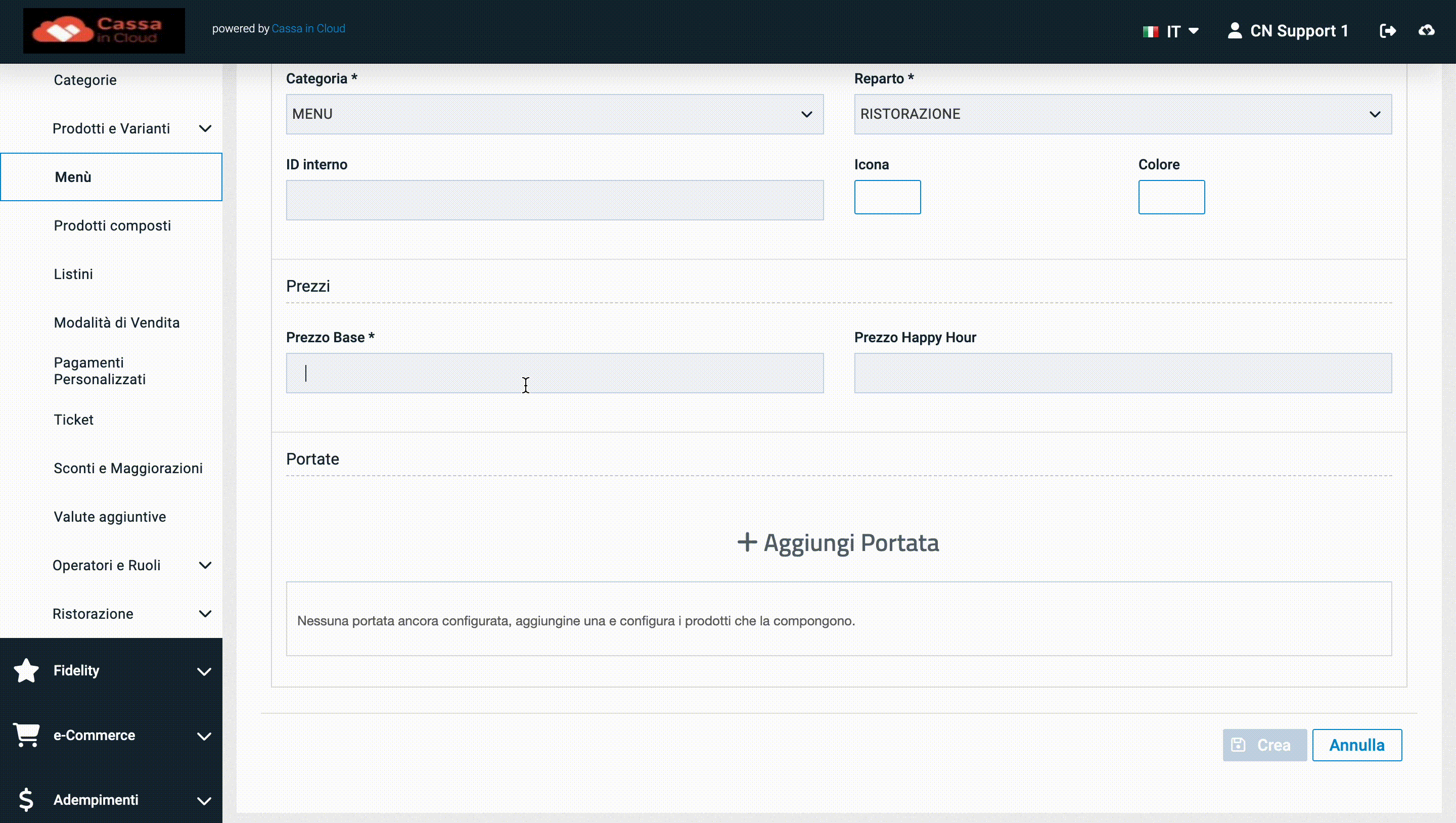1456x823 pixels.
Task: Open Modalità di Vendita
Action: [116, 323]
